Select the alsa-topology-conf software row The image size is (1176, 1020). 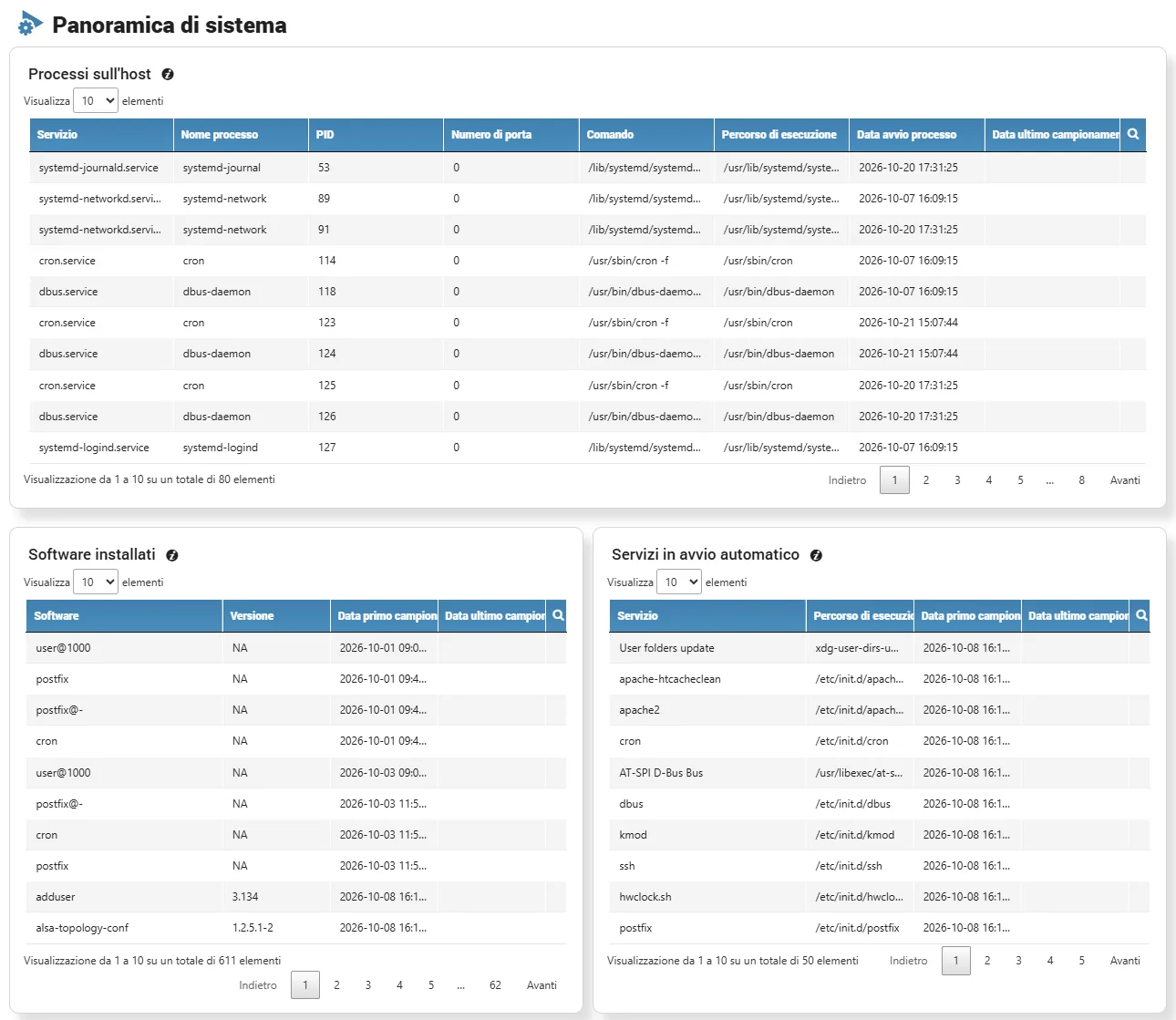296,928
